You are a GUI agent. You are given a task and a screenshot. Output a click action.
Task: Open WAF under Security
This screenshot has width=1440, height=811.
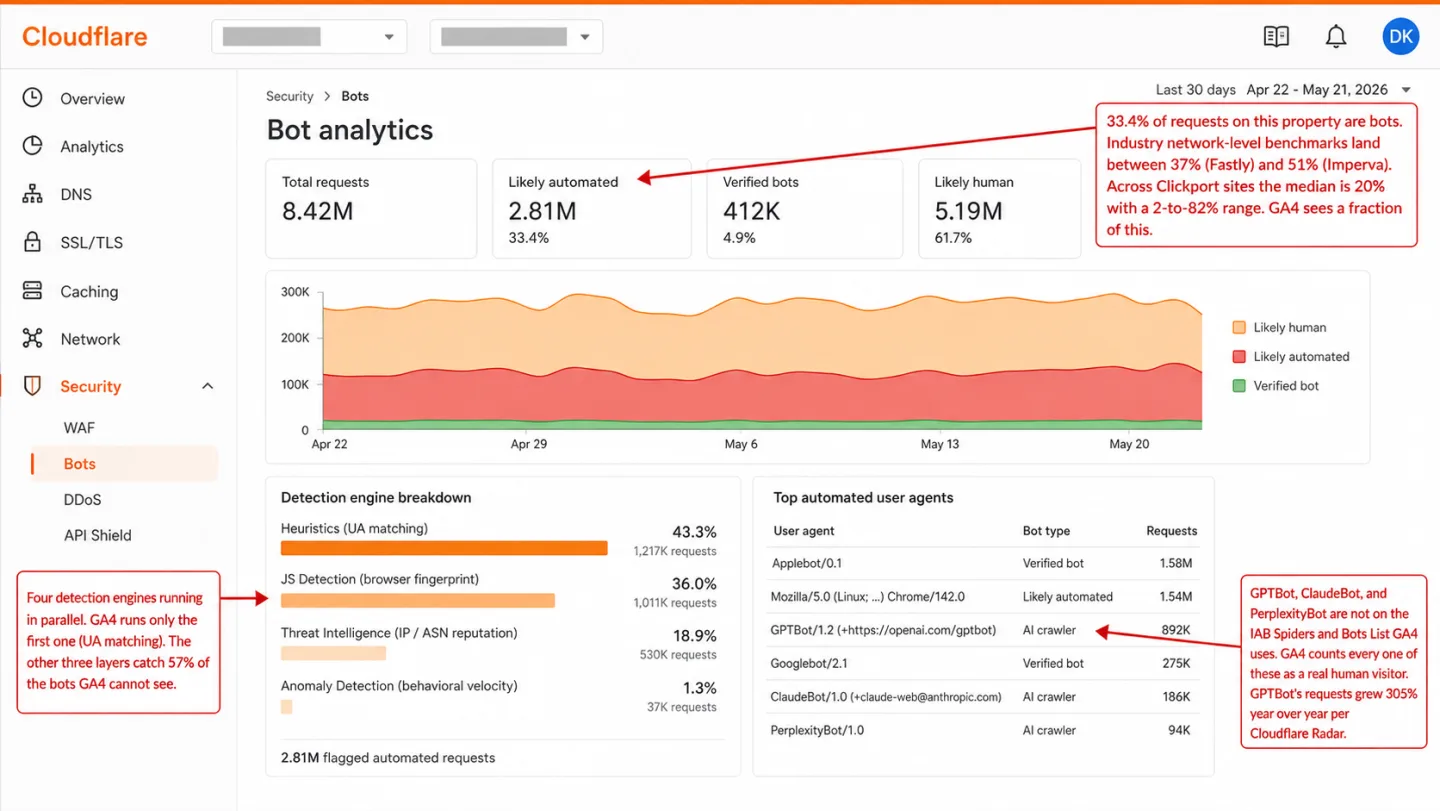(79, 428)
